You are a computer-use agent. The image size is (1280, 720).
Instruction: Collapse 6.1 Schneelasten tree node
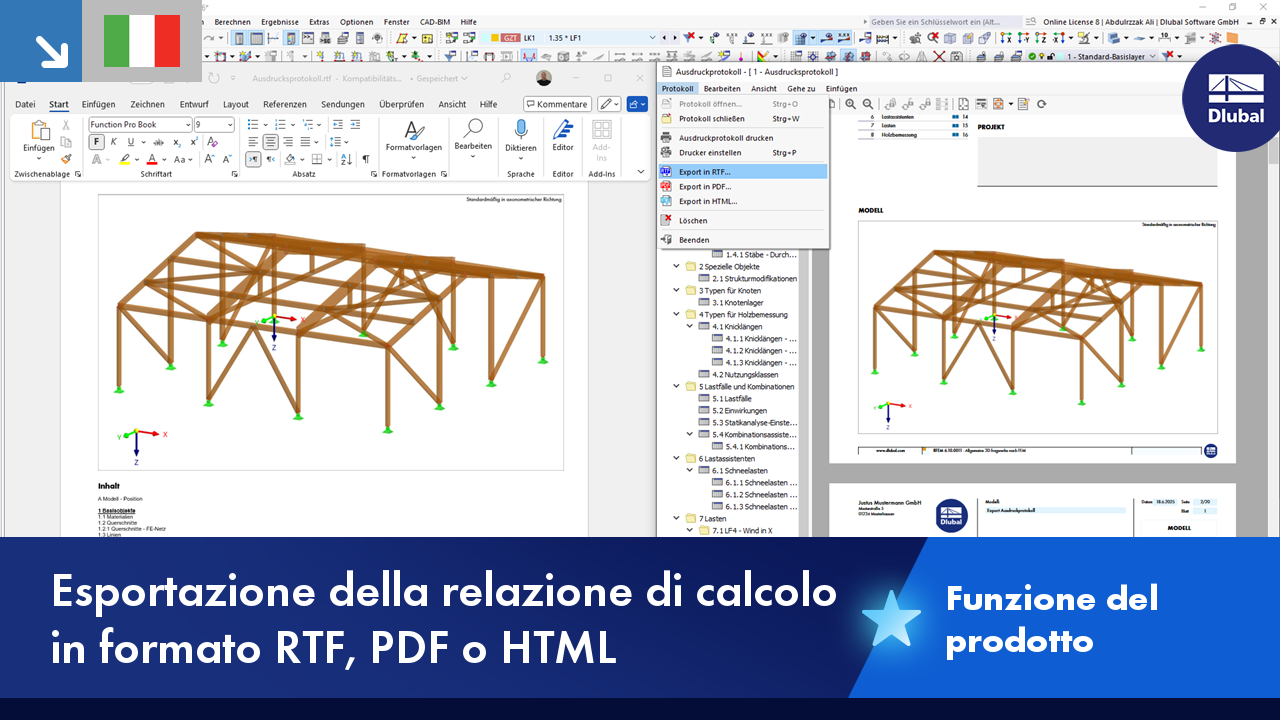[x=690, y=471]
